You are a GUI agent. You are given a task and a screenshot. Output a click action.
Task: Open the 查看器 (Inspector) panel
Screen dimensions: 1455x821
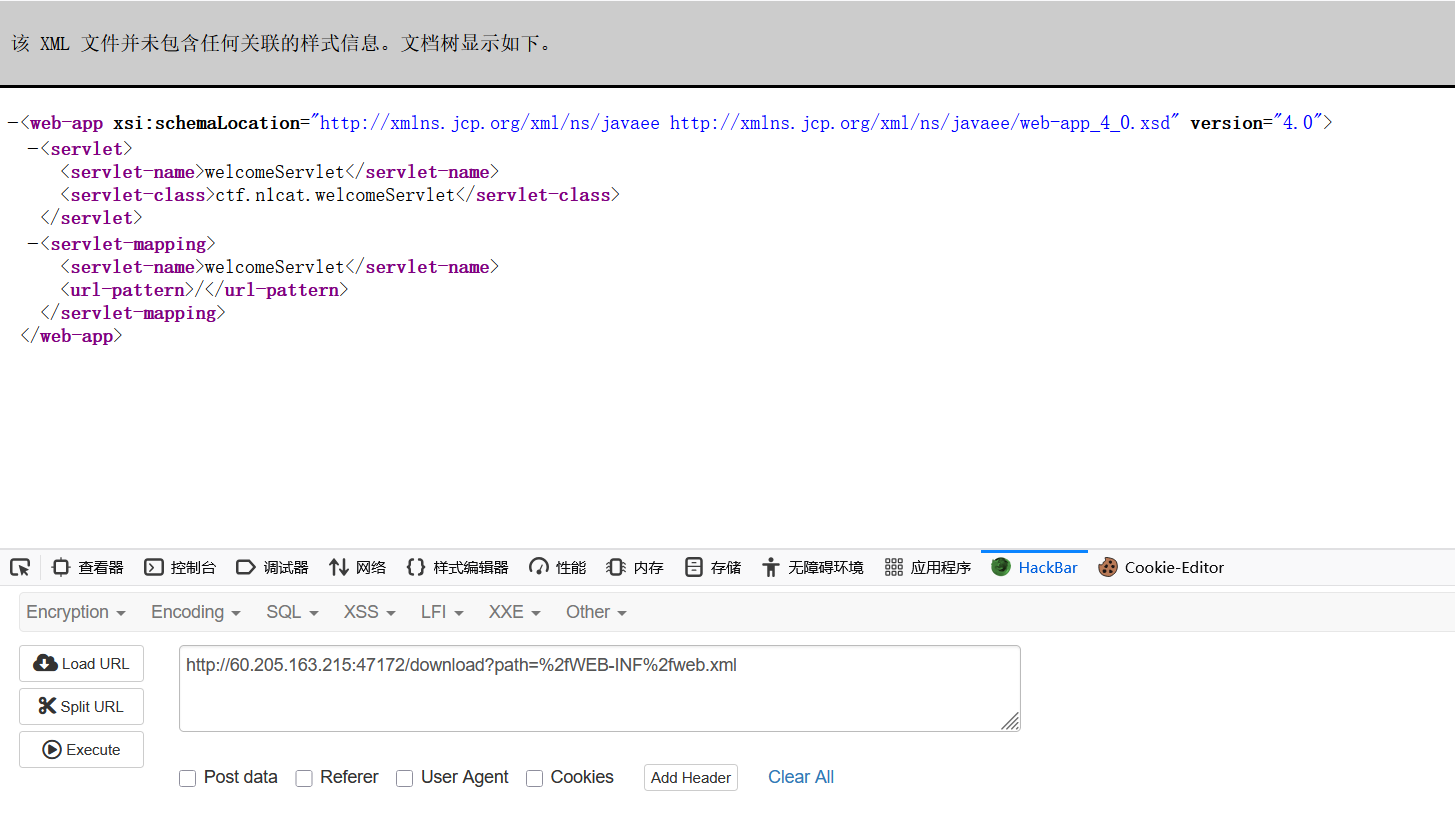pos(87,567)
